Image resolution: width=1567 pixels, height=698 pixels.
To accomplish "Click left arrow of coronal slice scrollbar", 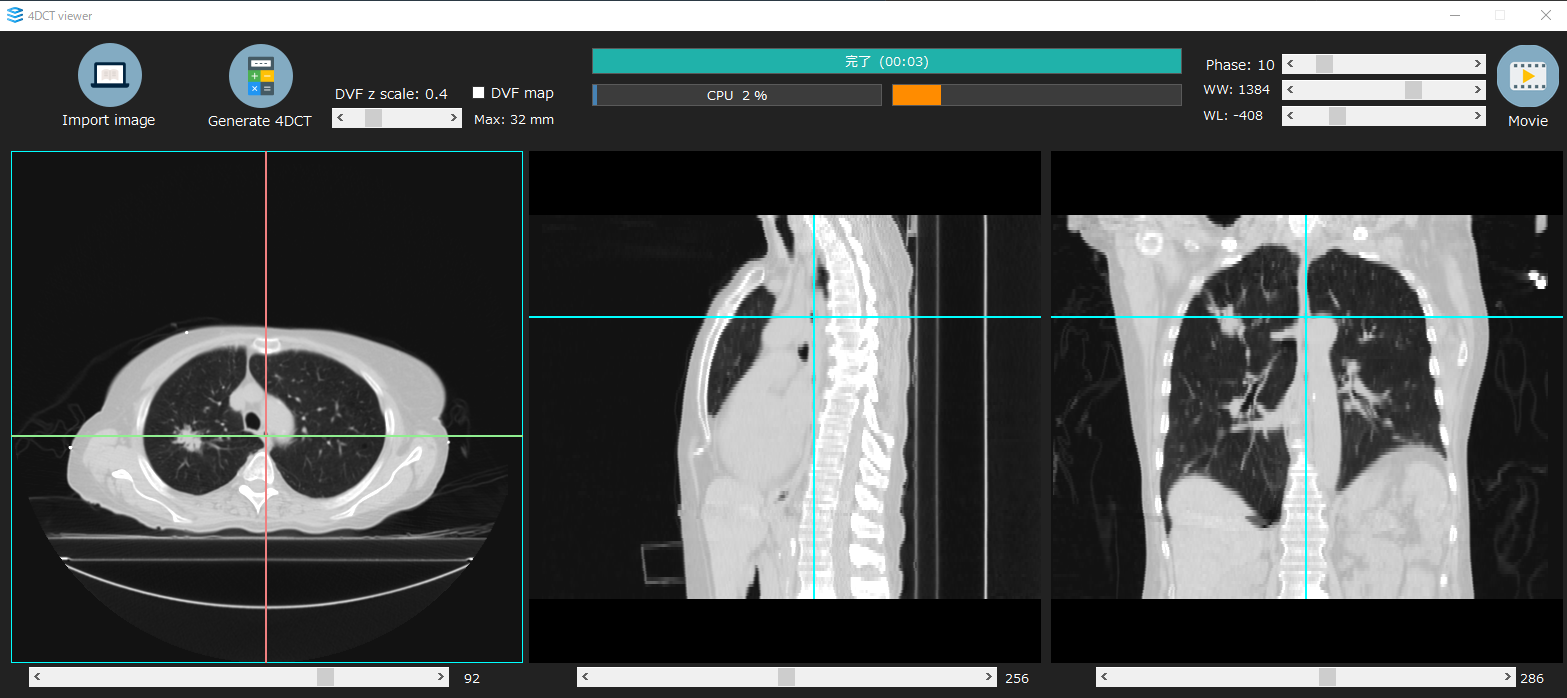I will click(1104, 677).
